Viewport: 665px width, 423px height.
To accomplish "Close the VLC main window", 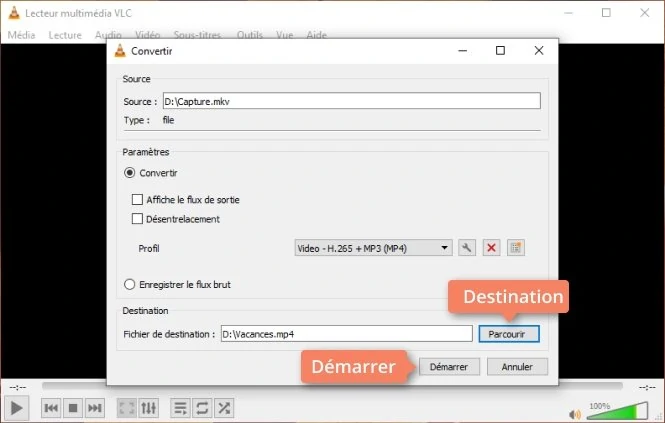I will click(x=645, y=13).
